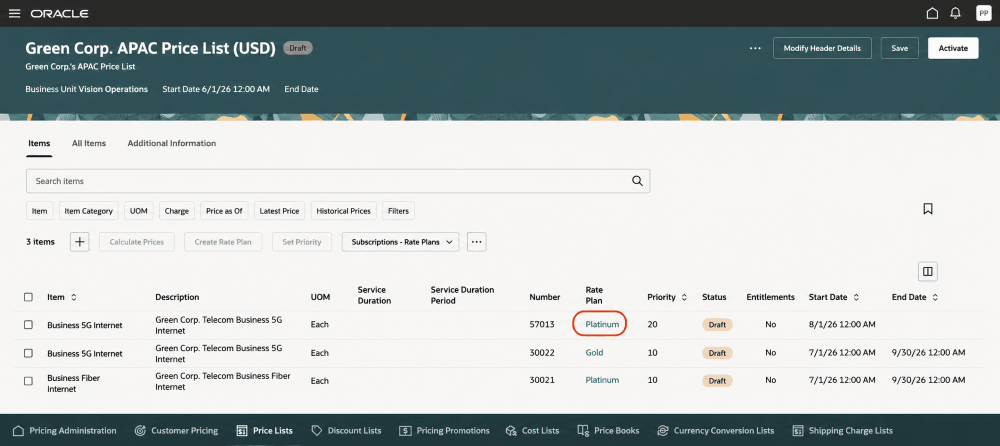Open Platinum rate plan for 30021
The height and width of the screenshot is (446, 1000).
pos(602,380)
